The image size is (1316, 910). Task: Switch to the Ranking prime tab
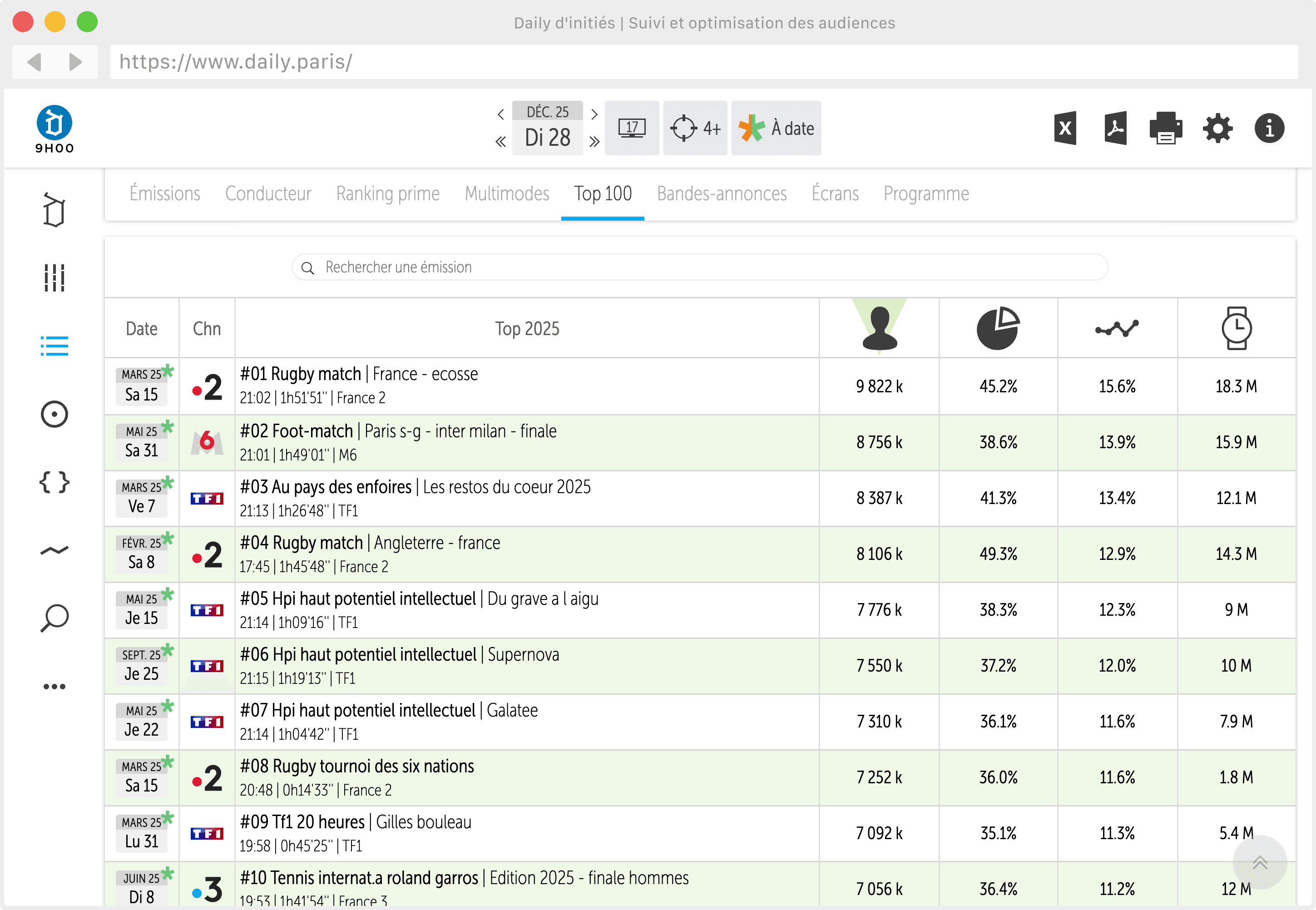click(x=388, y=194)
